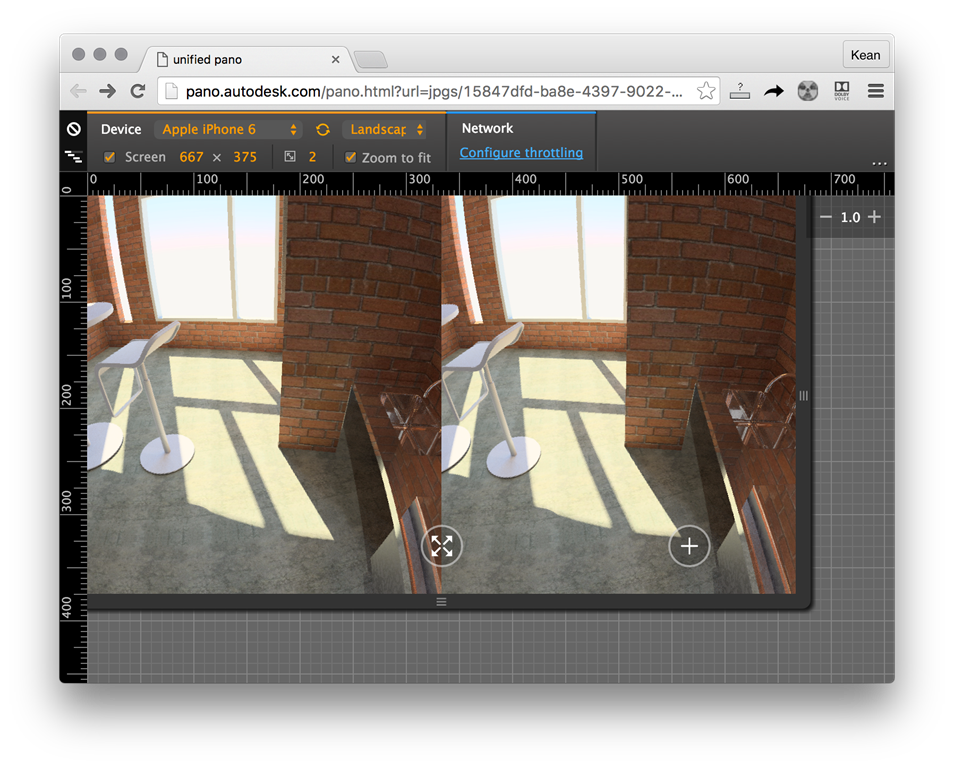The width and height of the screenshot is (954, 768).
Task: Uncheck the Screen resolution checkbox
Action: coord(110,157)
